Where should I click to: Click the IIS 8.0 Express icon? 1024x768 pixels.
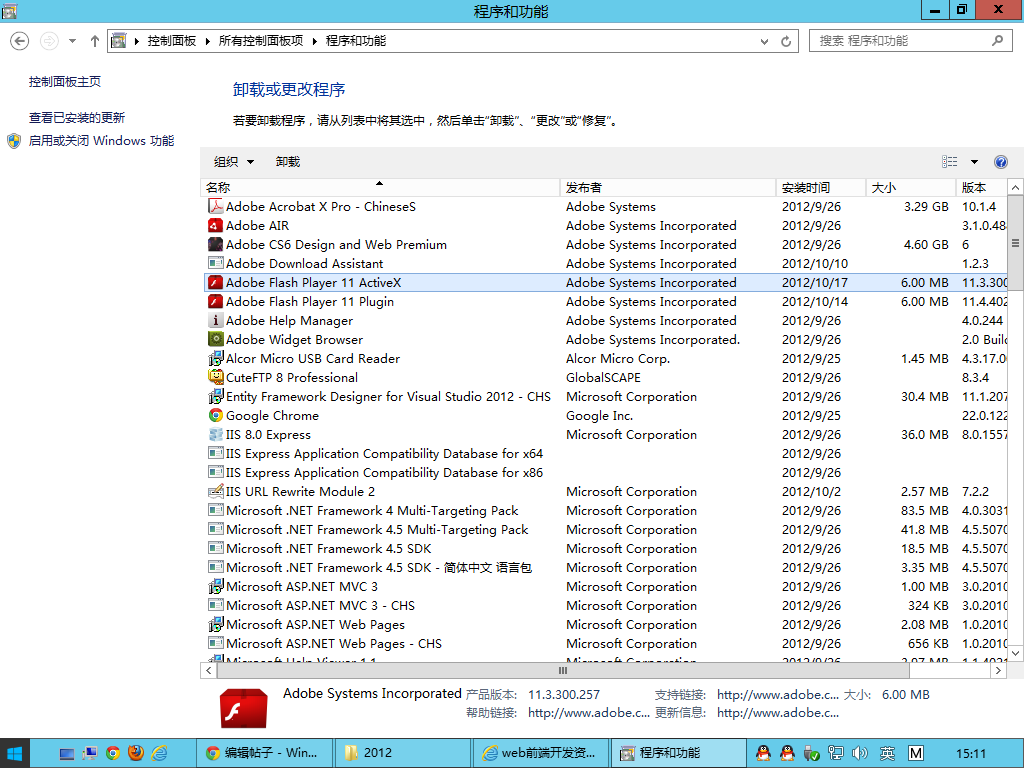click(215, 434)
